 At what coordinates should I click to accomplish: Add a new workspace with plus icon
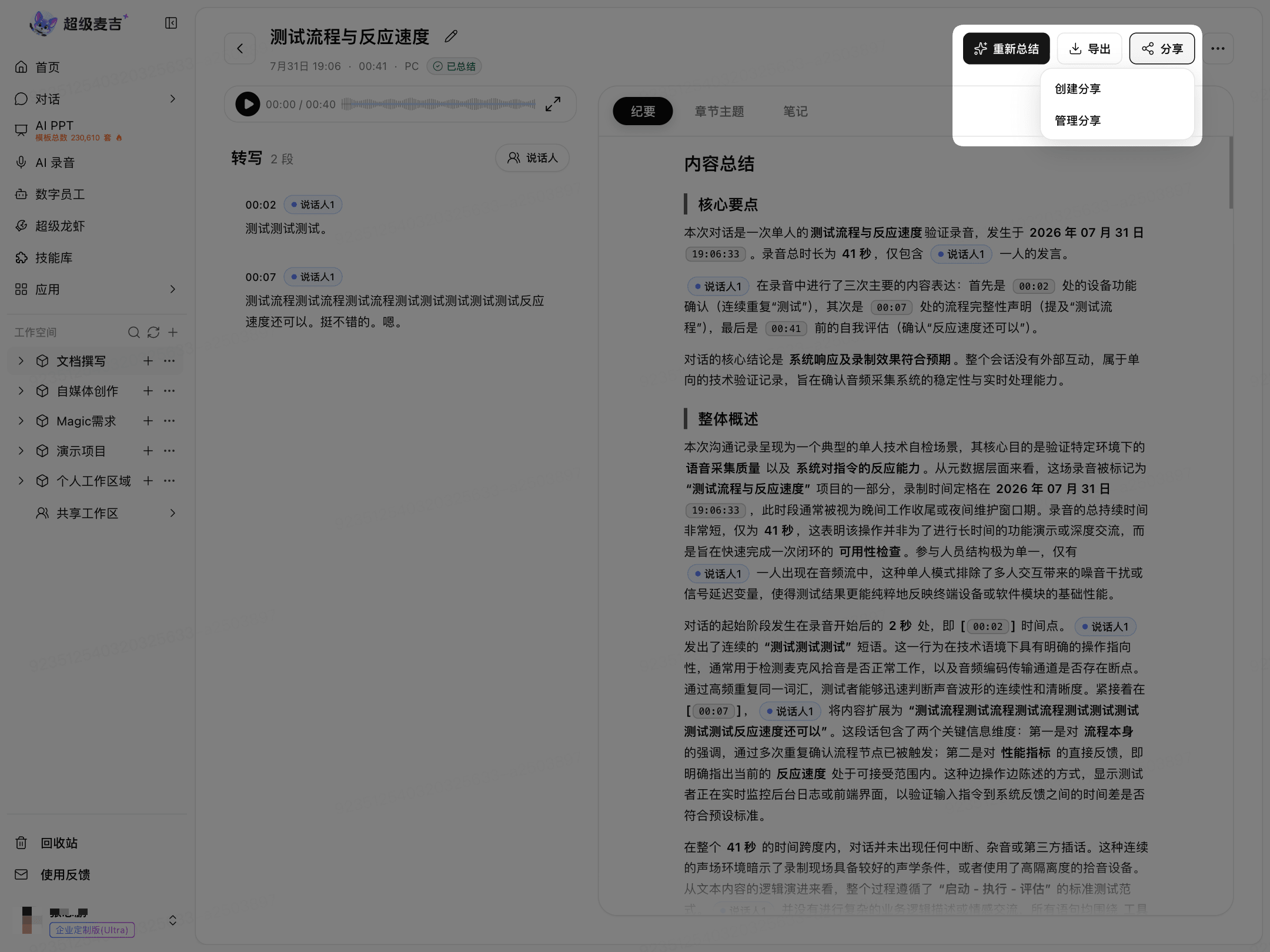tap(173, 333)
